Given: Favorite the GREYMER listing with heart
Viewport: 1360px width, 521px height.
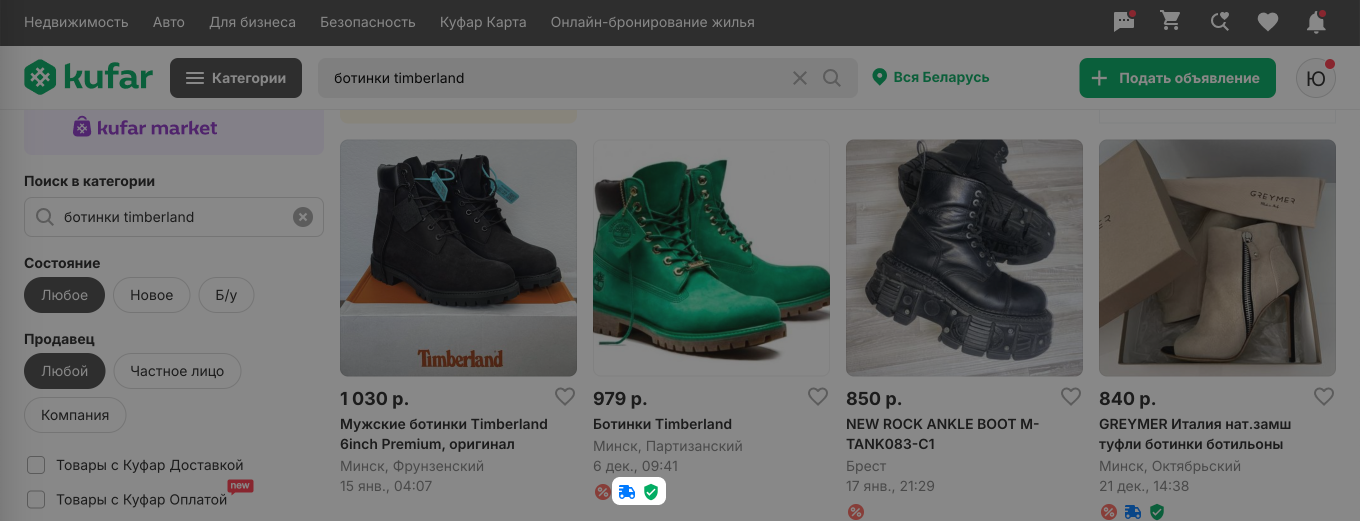Looking at the screenshot, I should pyautogui.click(x=1324, y=396).
